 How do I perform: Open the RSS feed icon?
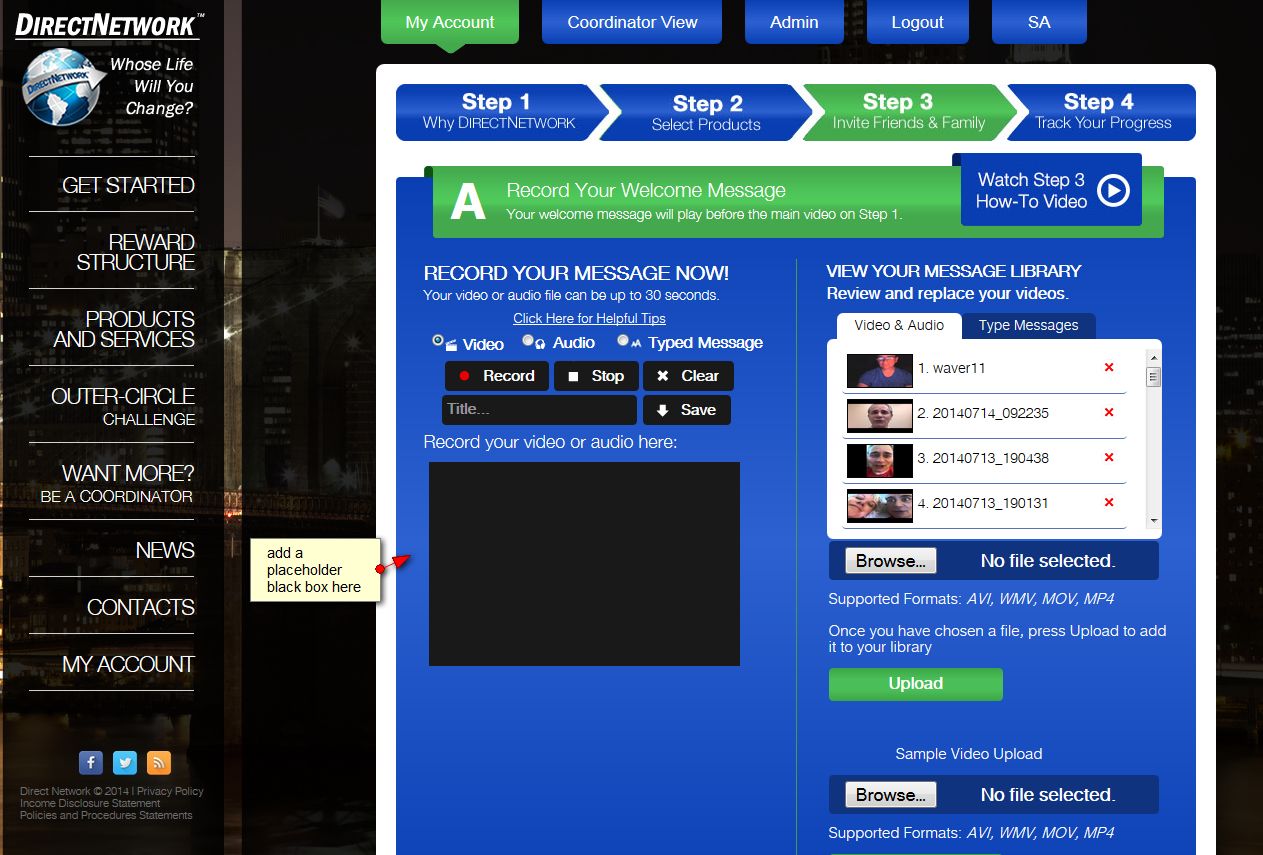click(159, 763)
